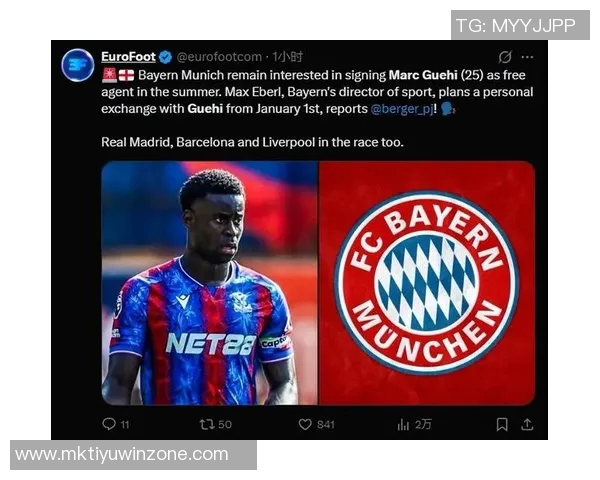The height and width of the screenshot is (480, 600).
Task: Click the reply speech bubble icon
Action: [109, 424]
